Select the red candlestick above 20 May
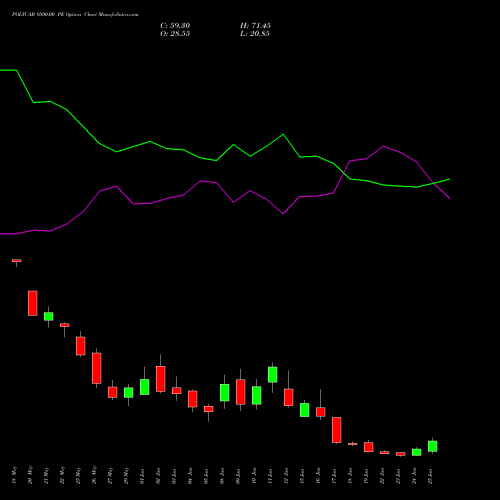This screenshot has width=500, height=500. coord(33,303)
